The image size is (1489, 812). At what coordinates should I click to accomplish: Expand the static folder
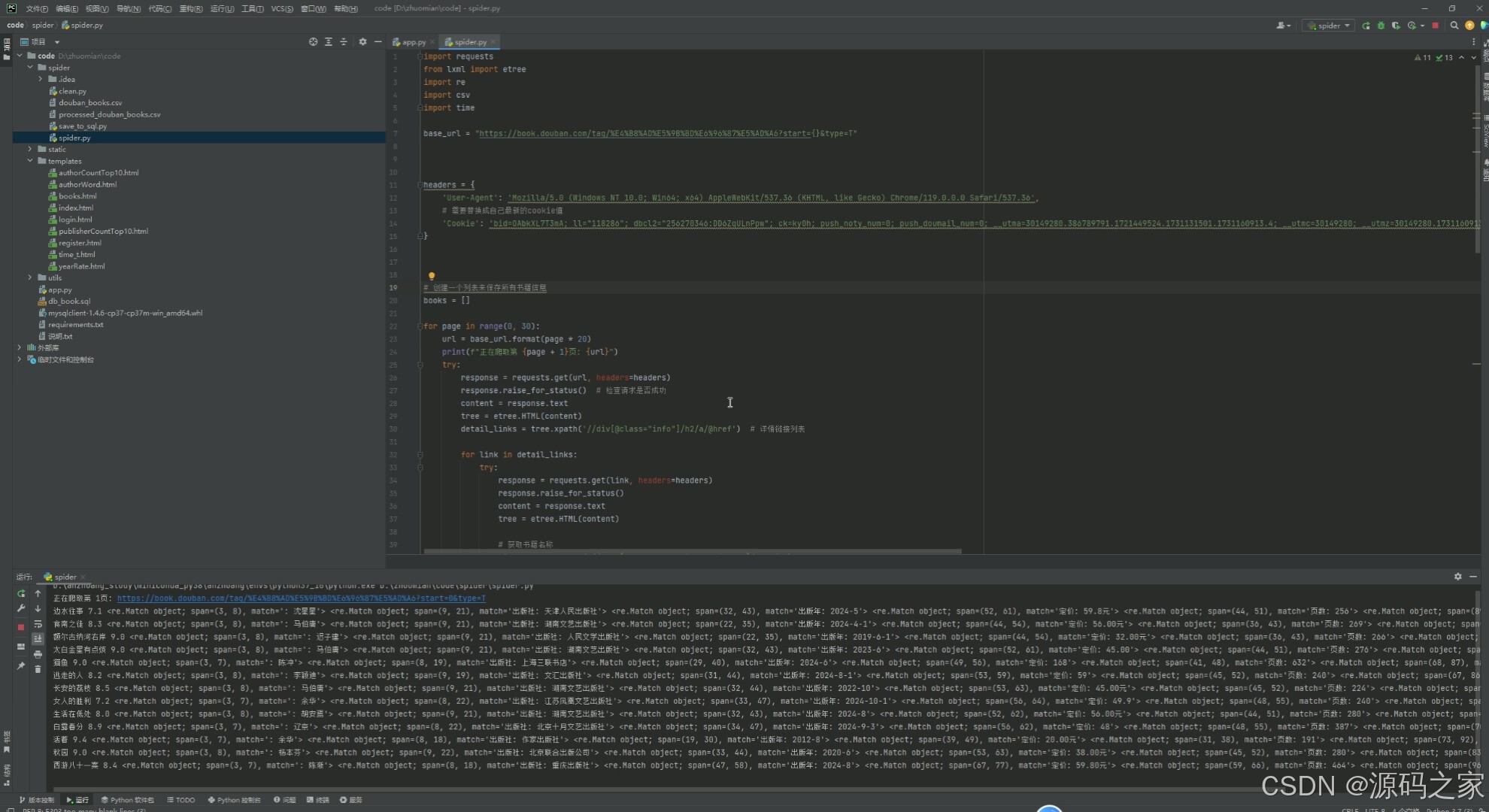tap(30, 150)
